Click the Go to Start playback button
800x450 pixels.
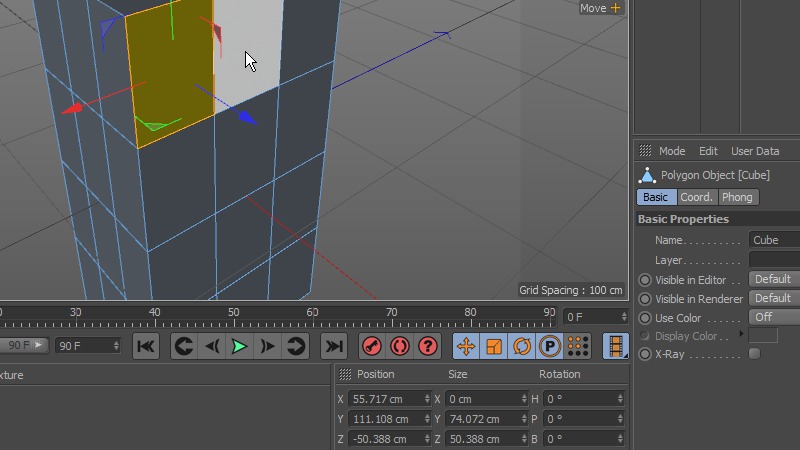(x=145, y=346)
